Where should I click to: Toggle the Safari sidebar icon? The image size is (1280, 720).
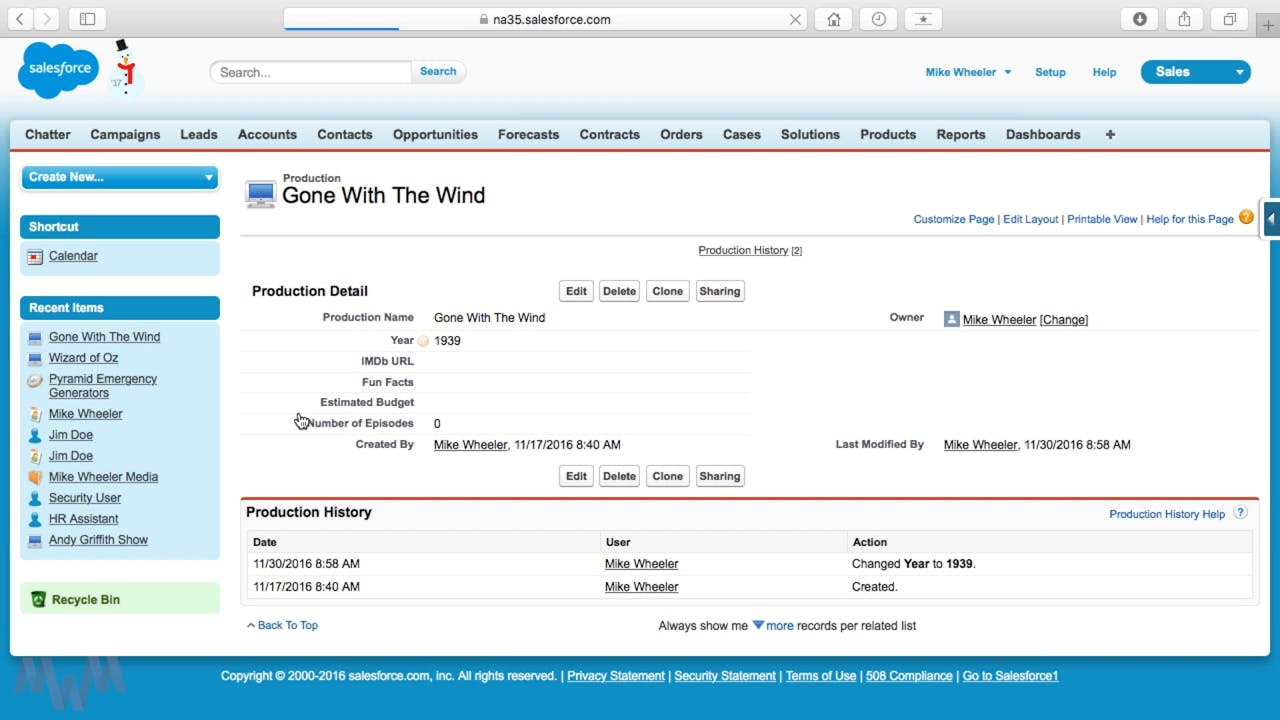click(x=87, y=19)
